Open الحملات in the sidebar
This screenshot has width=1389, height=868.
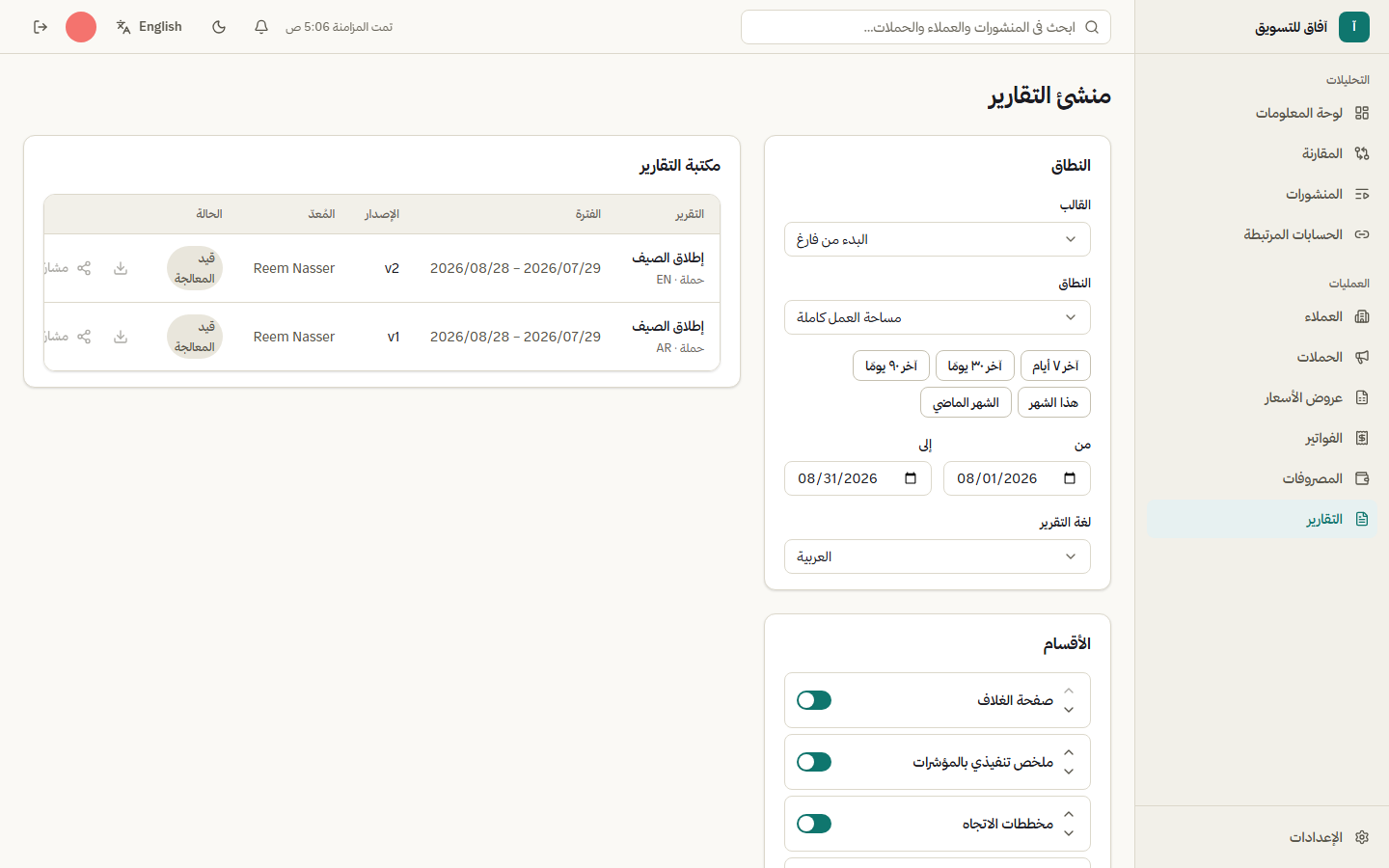tap(1262, 357)
